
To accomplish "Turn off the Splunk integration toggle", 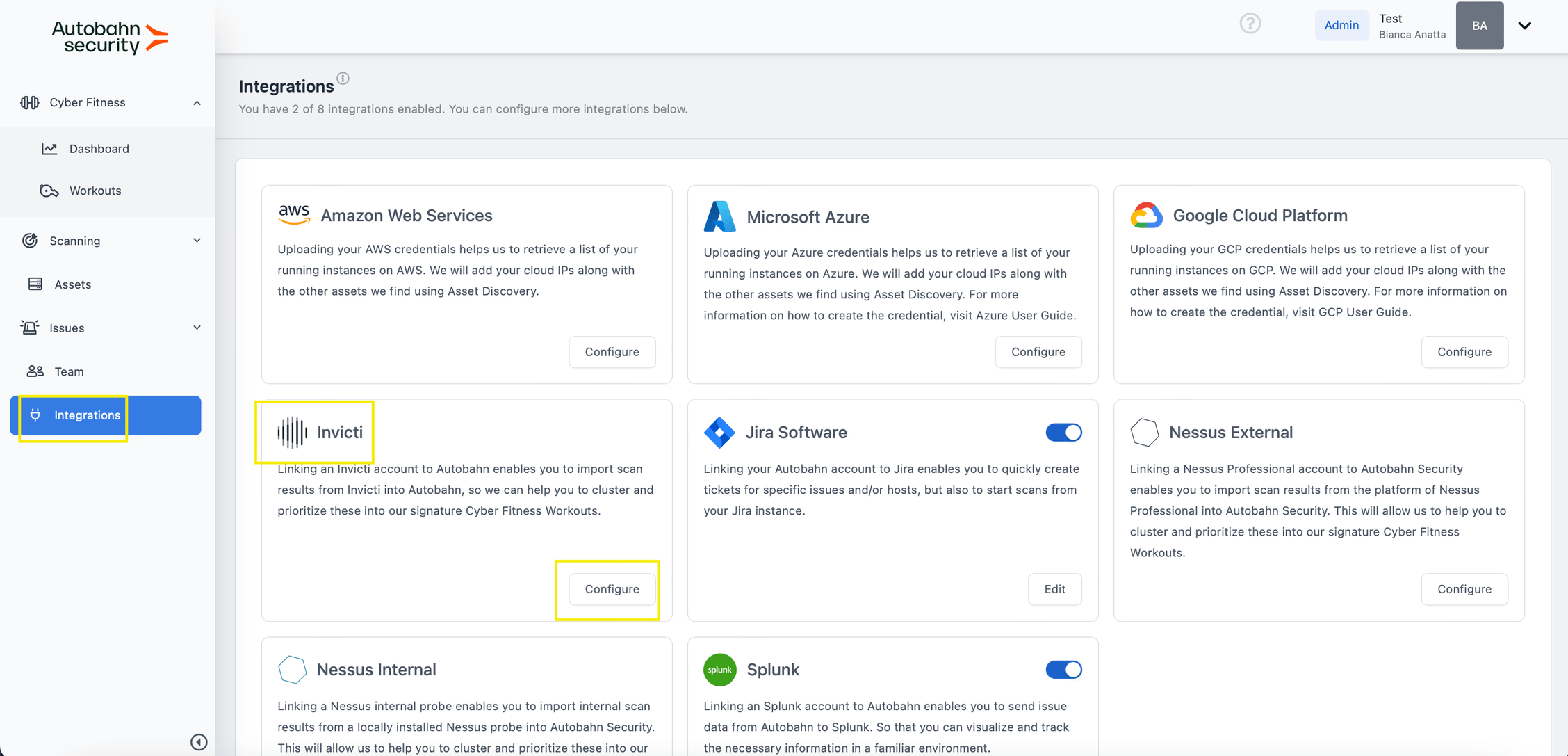I will tap(1063, 669).
